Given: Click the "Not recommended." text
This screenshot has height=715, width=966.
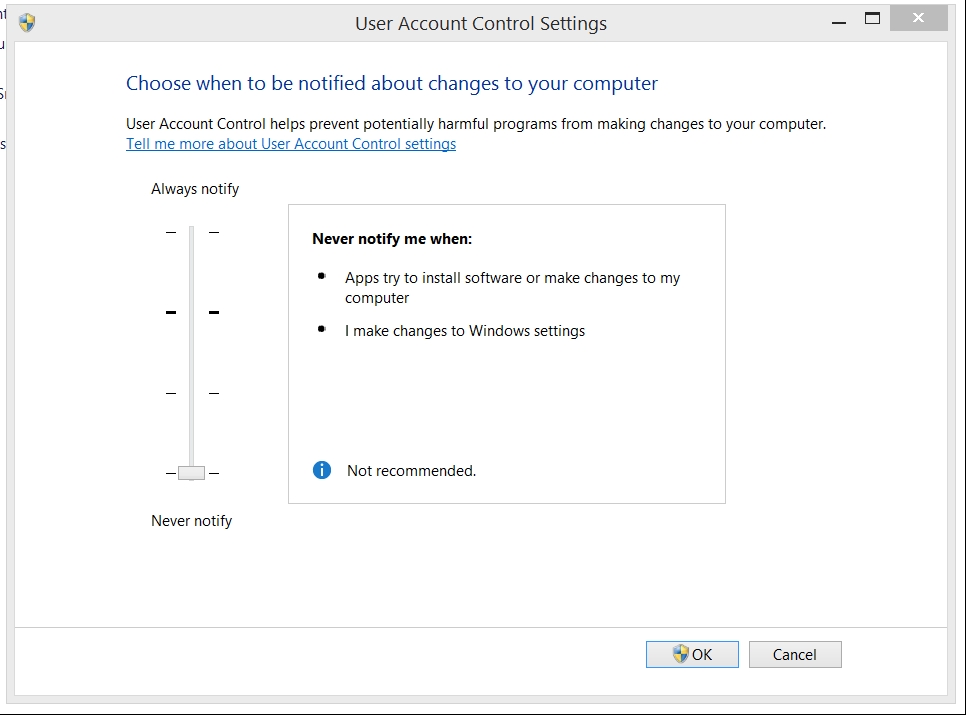Looking at the screenshot, I should [411, 471].
